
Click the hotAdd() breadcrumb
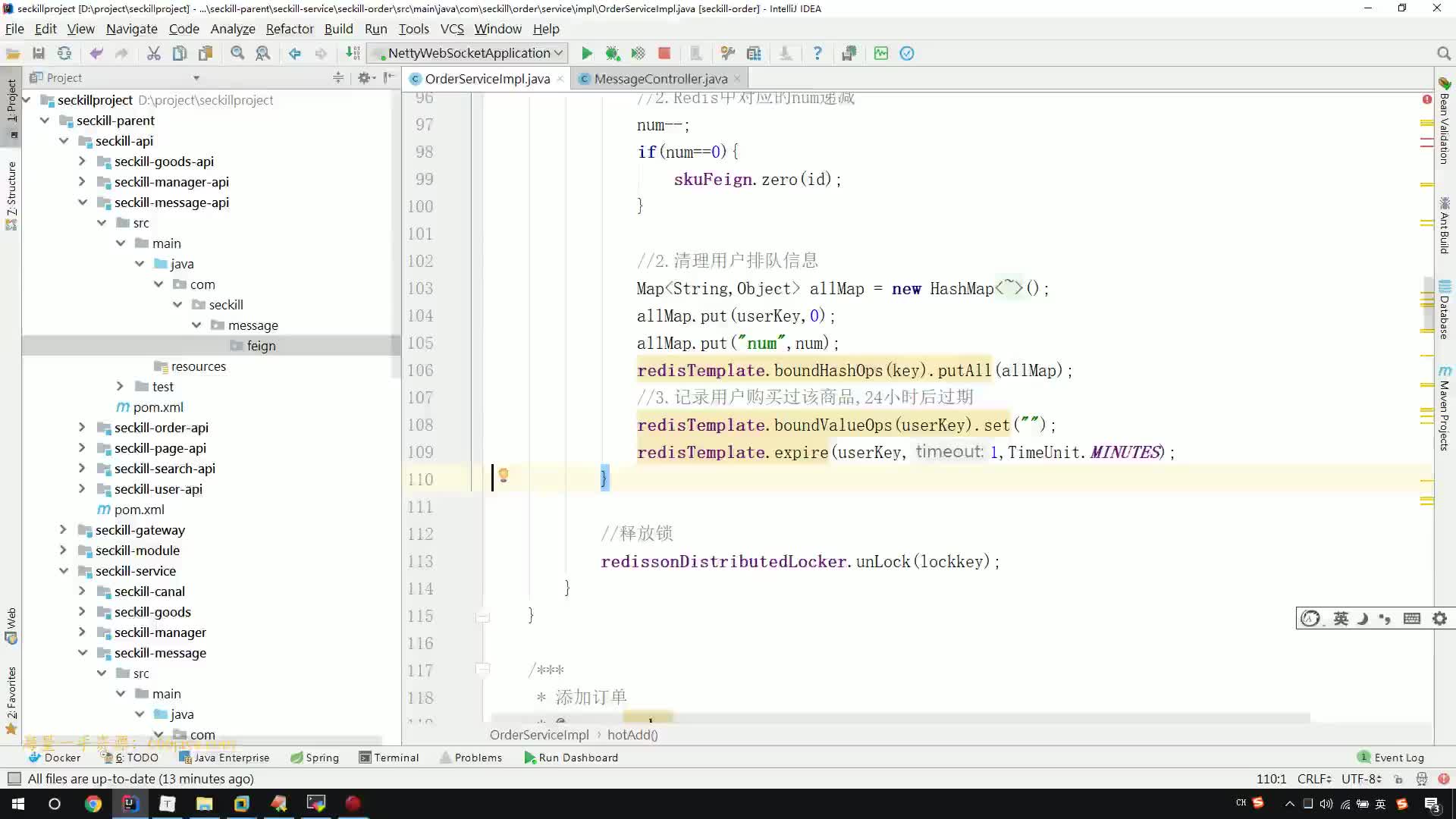632,735
